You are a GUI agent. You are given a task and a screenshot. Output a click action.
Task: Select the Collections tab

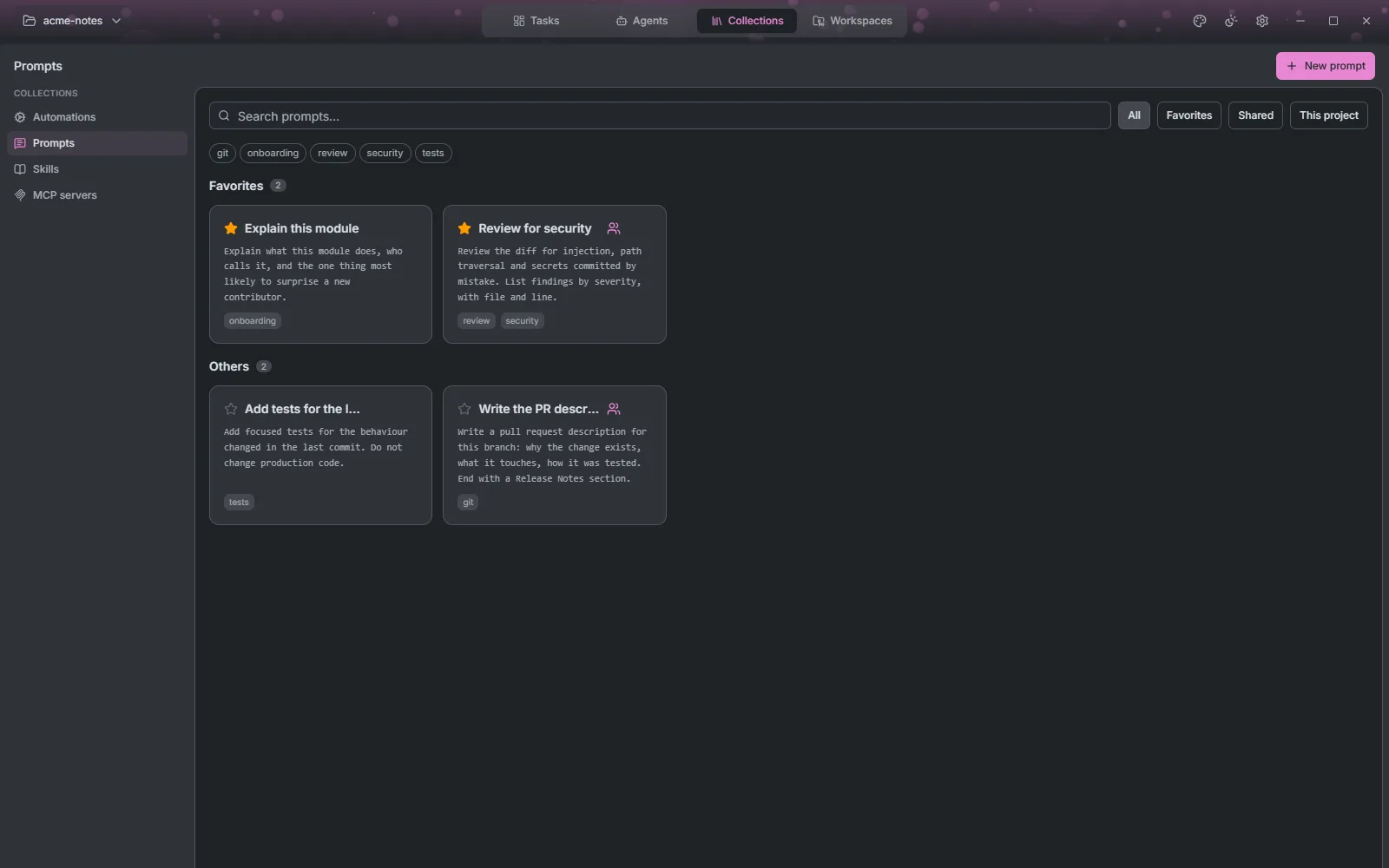coord(747,21)
